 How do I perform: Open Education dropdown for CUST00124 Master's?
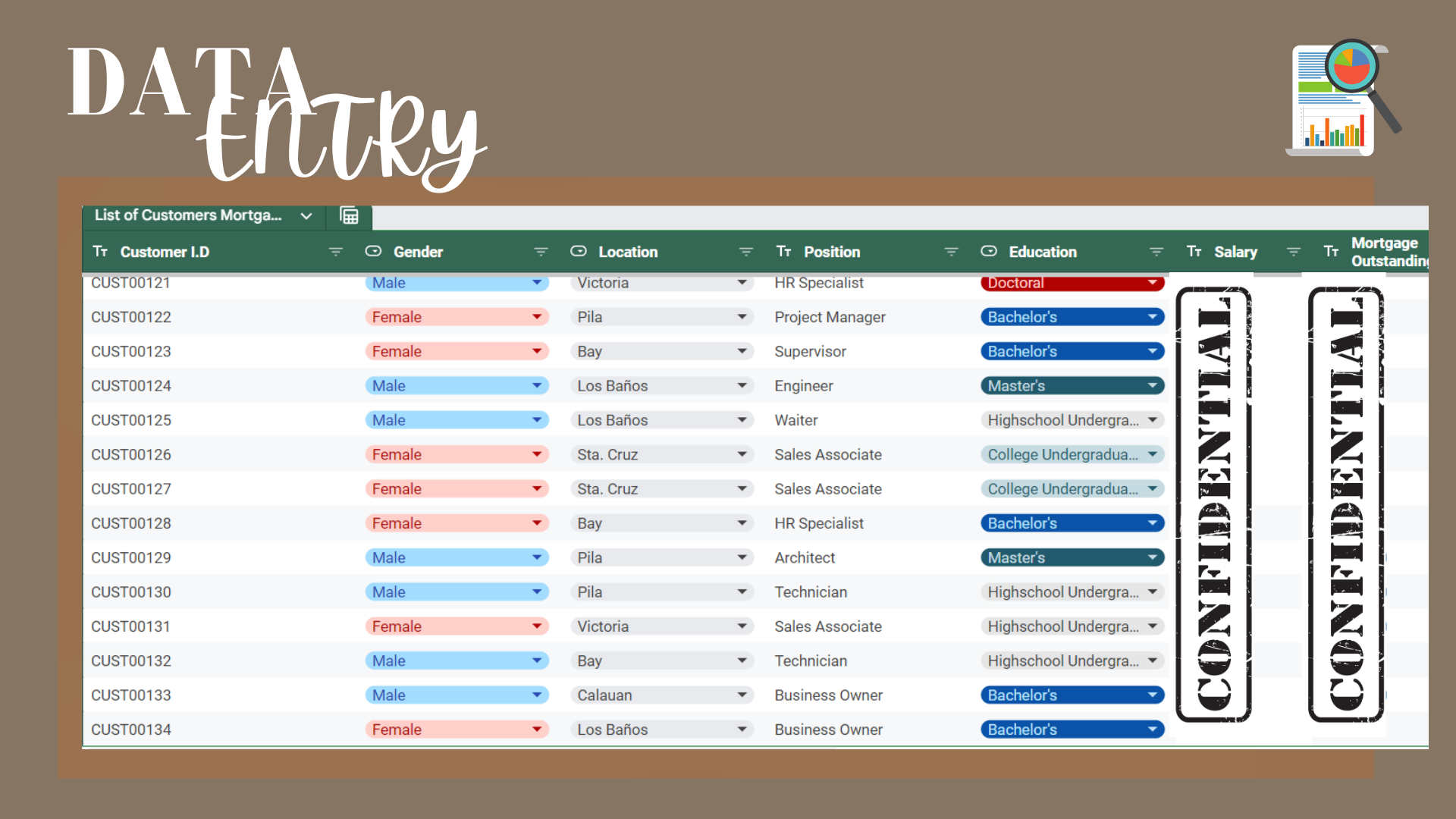(1152, 386)
